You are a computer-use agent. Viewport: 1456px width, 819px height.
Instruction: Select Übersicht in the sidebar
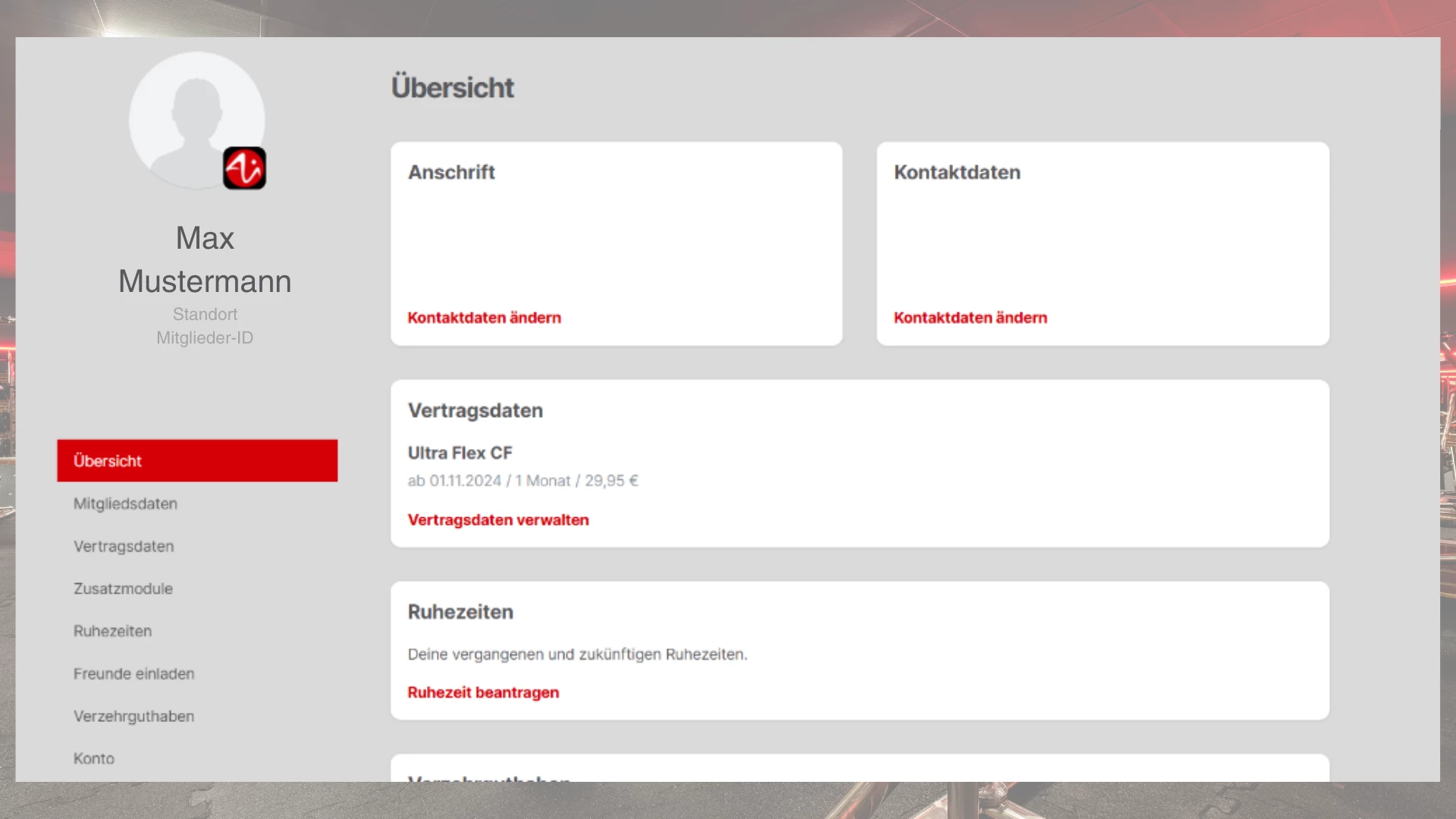[x=197, y=460]
